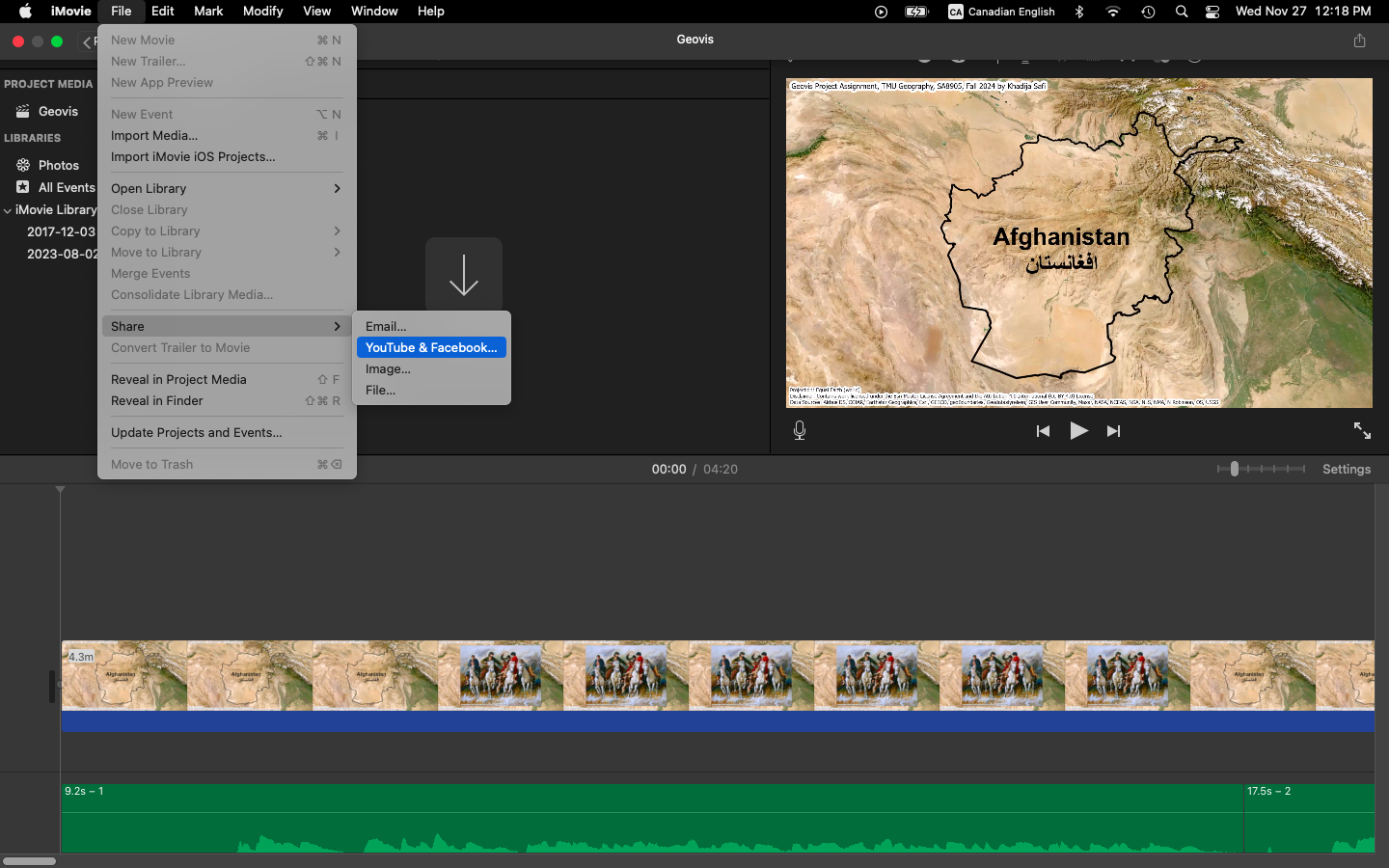Collapse the iMovie Library tree
The height and width of the screenshot is (868, 1389).
pyautogui.click(x=8, y=209)
